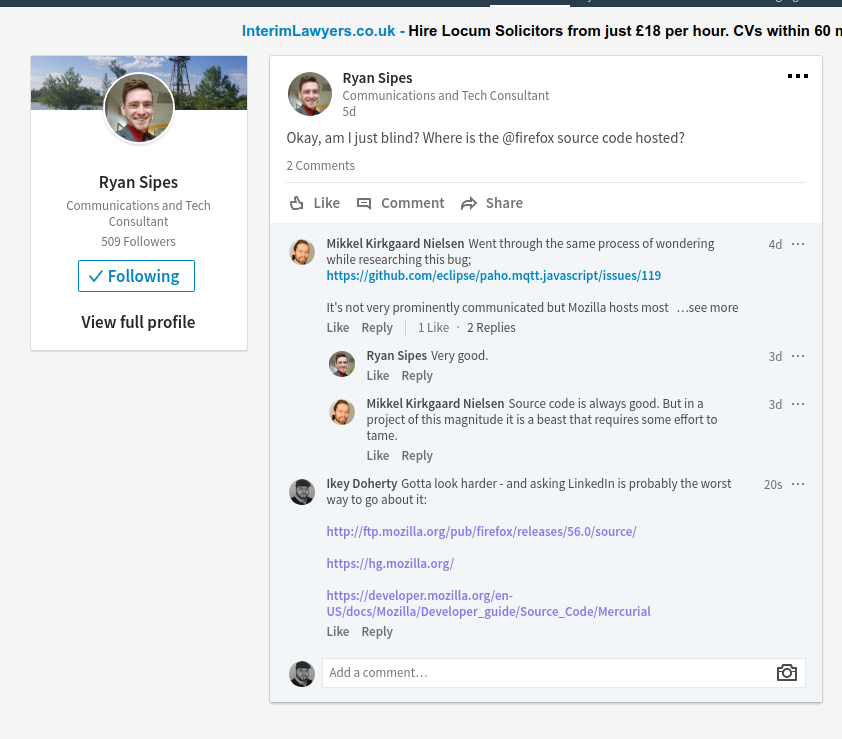This screenshot has width=842, height=739.
Task: Click the Share text on main post
Action: (x=504, y=203)
